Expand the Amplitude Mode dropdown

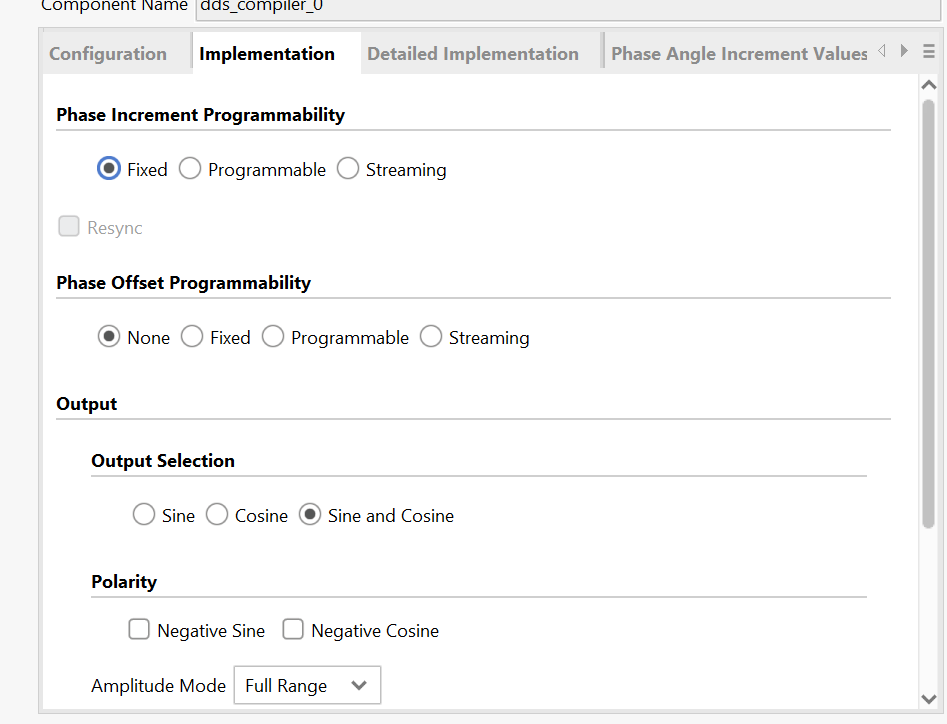click(307, 686)
